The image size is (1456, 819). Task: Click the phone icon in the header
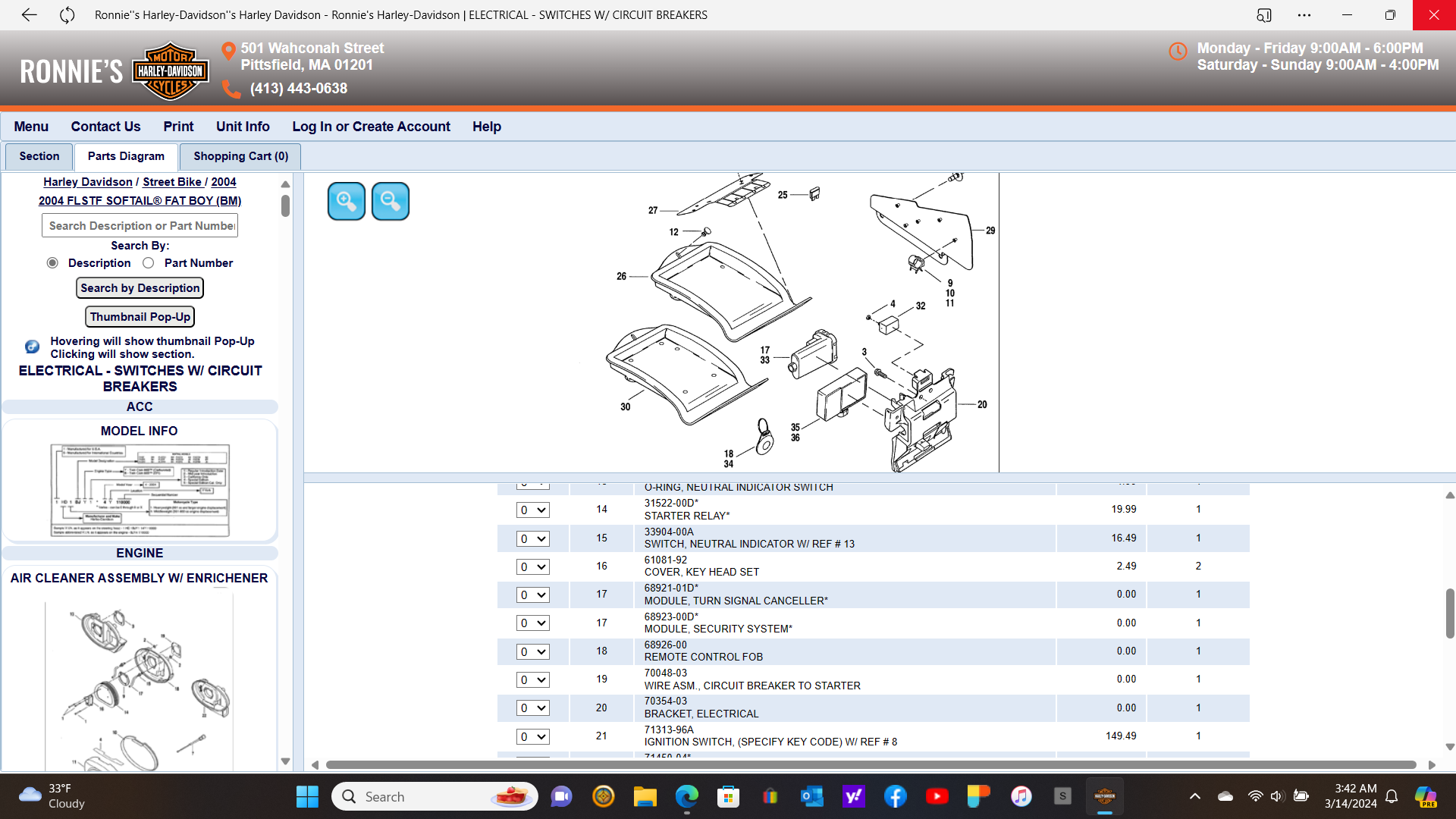(x=231, y=89)
